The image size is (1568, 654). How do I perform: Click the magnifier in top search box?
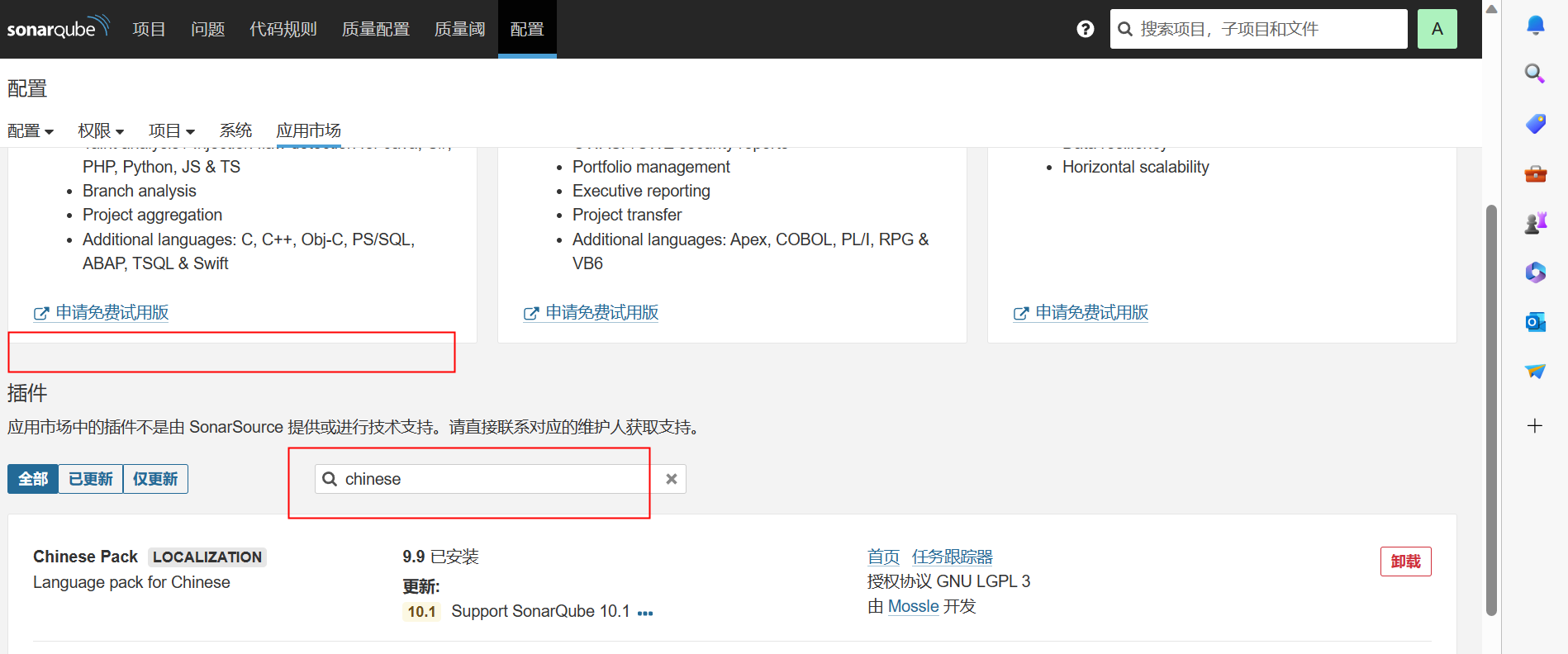[x=1124, y=29]
